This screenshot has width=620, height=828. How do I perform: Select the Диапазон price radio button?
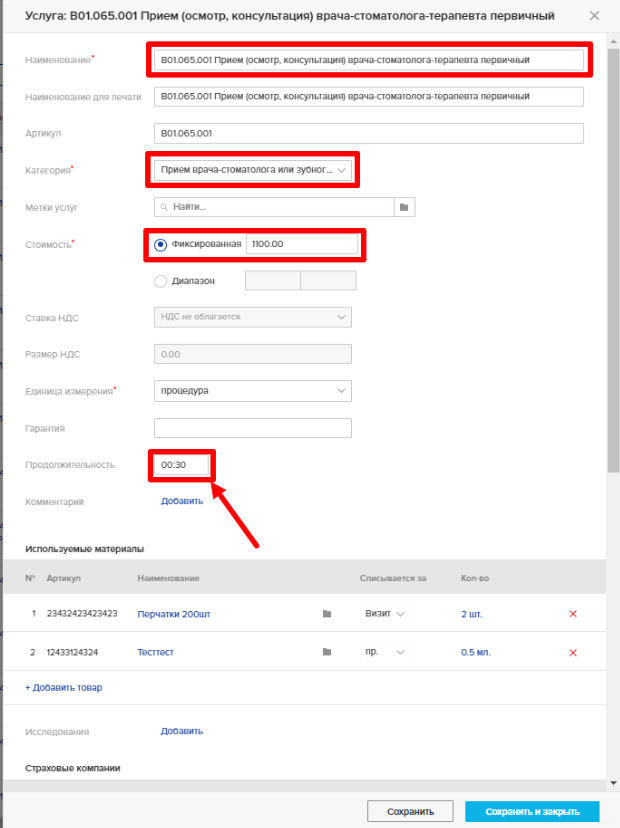point(161,281)
